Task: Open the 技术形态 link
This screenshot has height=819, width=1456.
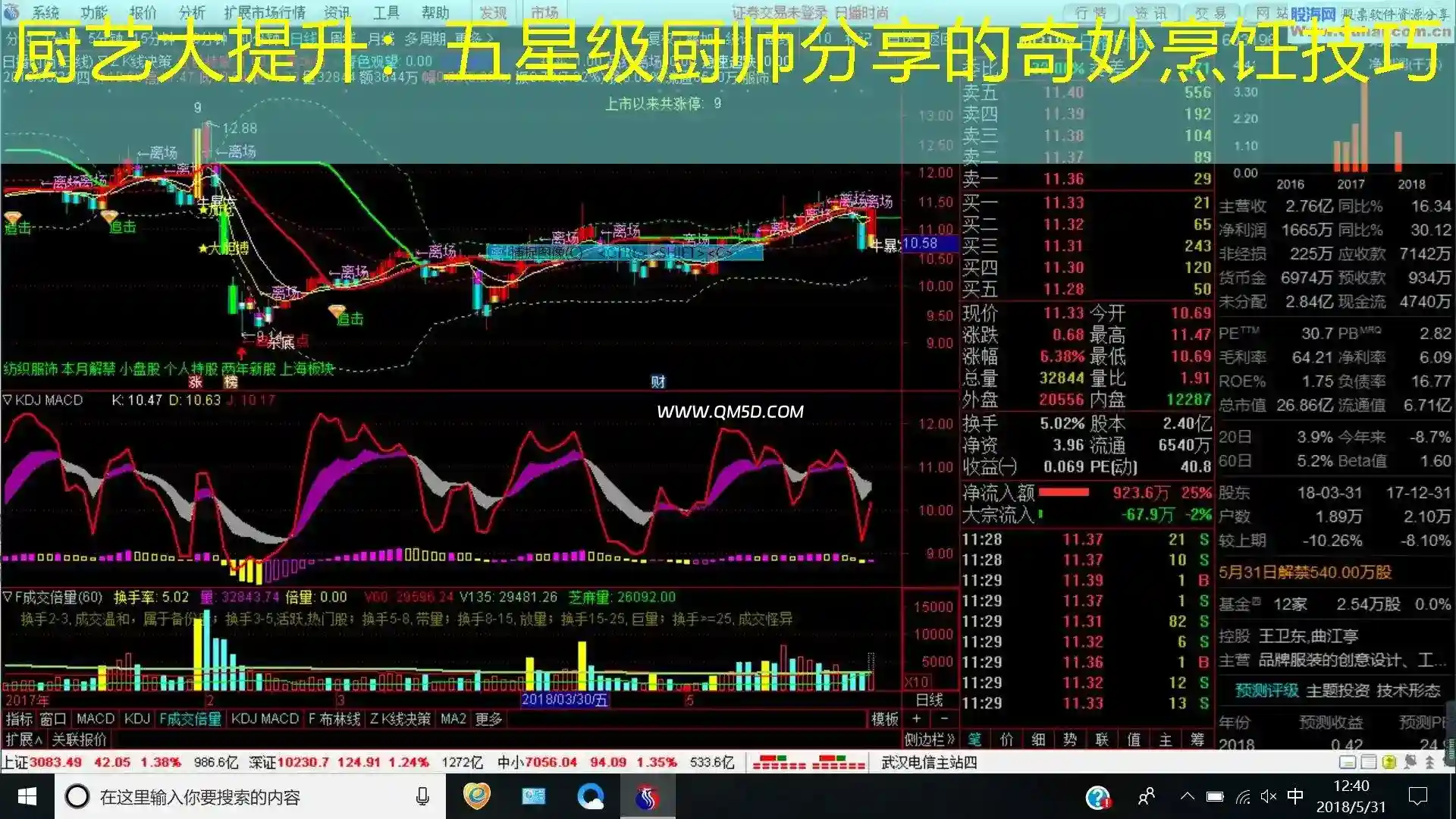Action: click(1408, 691)
